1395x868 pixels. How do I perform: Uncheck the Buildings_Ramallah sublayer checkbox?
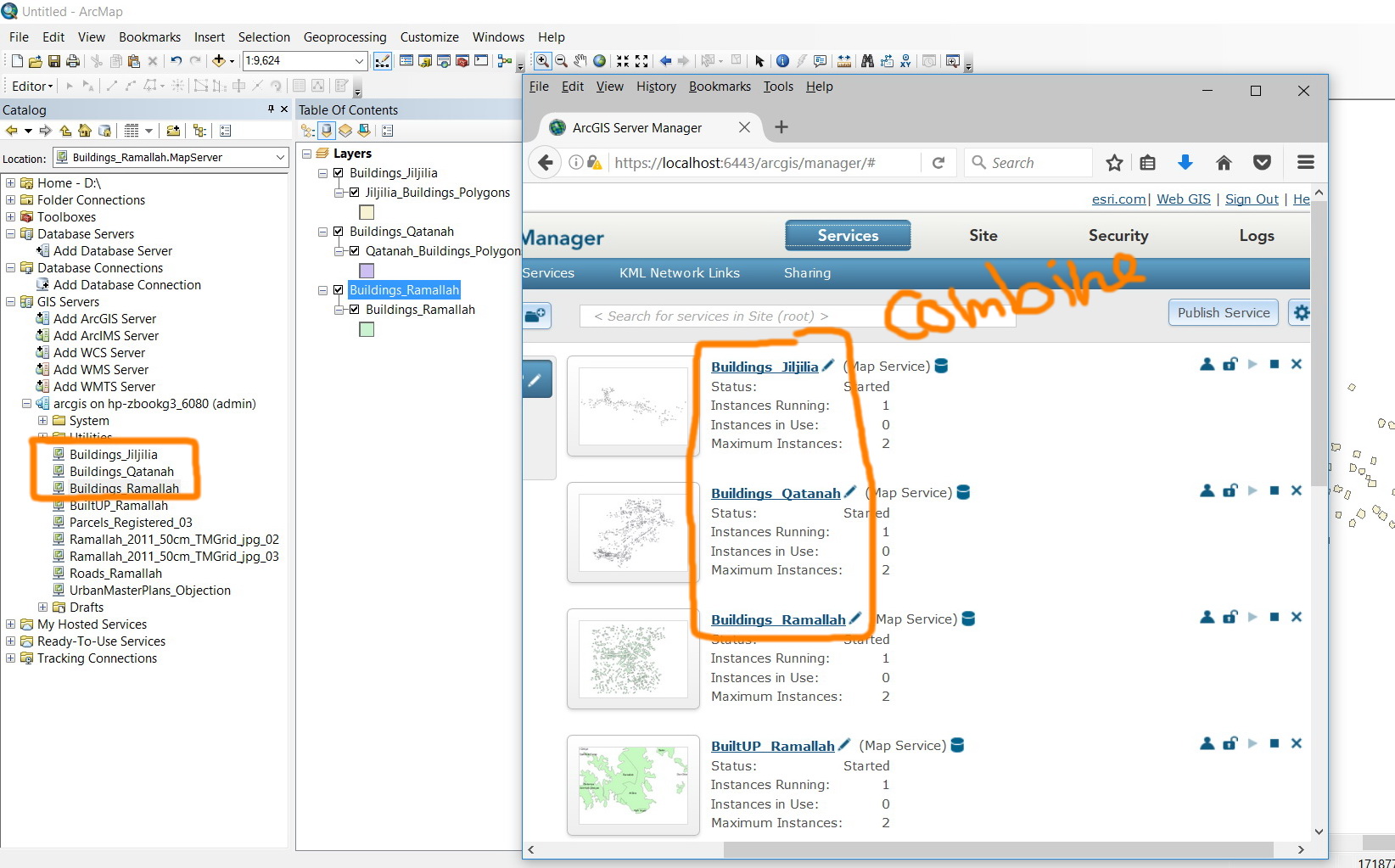tap(355, 310)
